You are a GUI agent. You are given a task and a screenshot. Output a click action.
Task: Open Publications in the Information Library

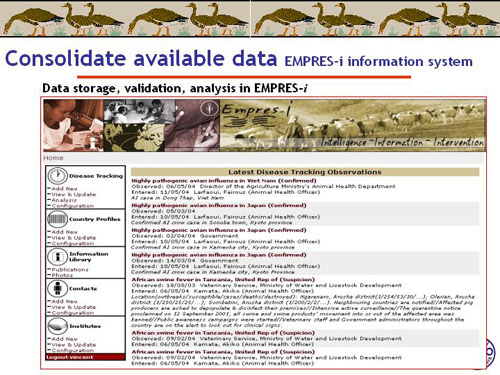click(70, 269)
